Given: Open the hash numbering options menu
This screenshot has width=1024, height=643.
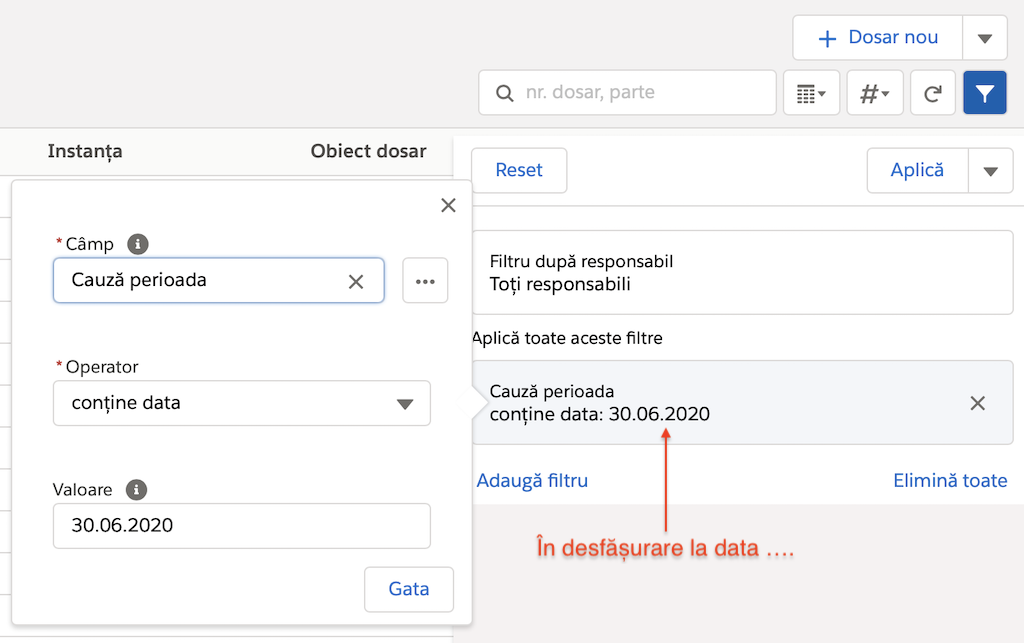Looking at the screenshot, I should point(875,93).
